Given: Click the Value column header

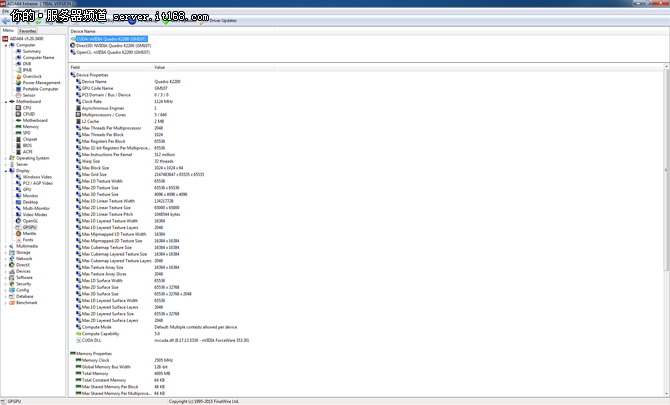Looking at the screenshot, I should (213, 67).
